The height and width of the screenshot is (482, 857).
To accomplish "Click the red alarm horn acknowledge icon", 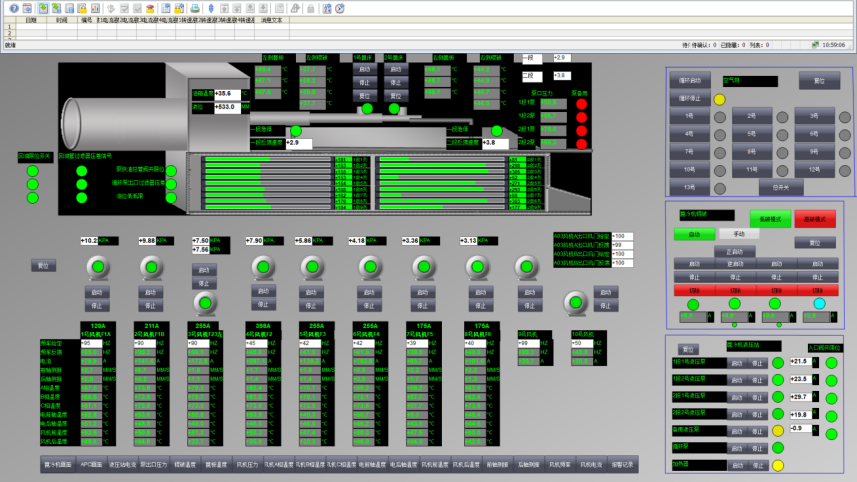I will point(150,8).
